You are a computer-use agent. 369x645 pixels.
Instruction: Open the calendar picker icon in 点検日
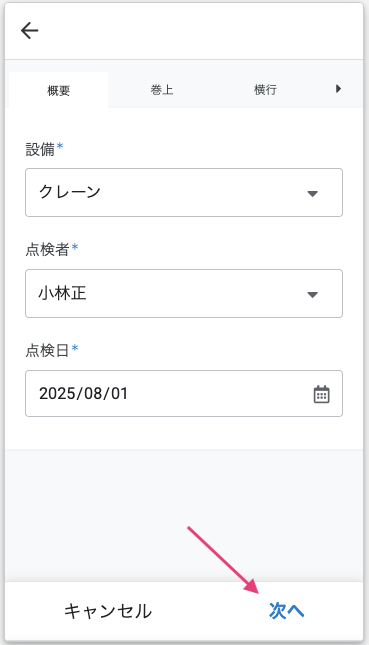(322, 394)
